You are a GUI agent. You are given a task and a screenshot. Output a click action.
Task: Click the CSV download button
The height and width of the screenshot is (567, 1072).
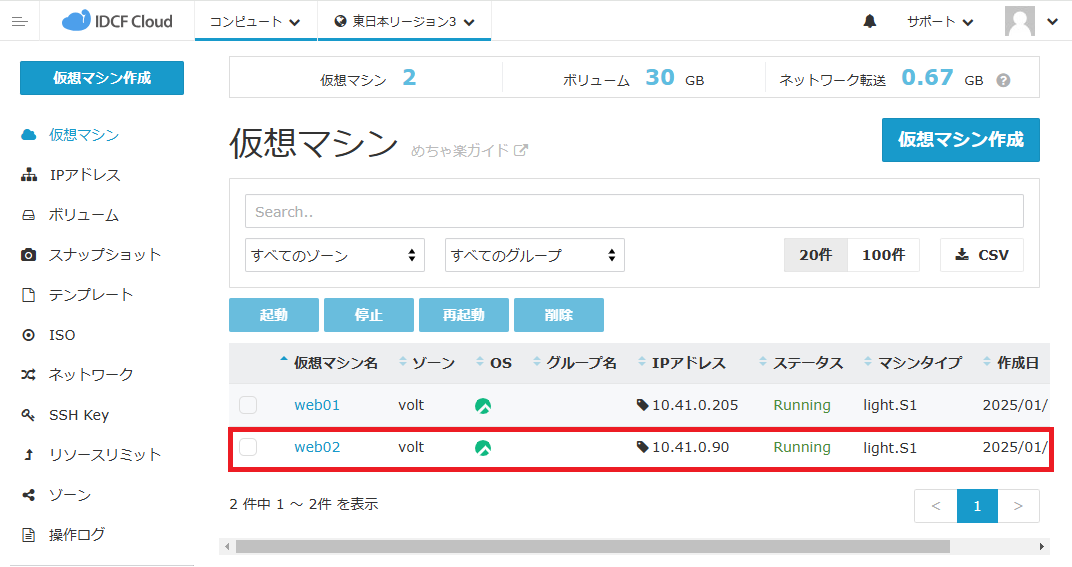tap(982, 255)
